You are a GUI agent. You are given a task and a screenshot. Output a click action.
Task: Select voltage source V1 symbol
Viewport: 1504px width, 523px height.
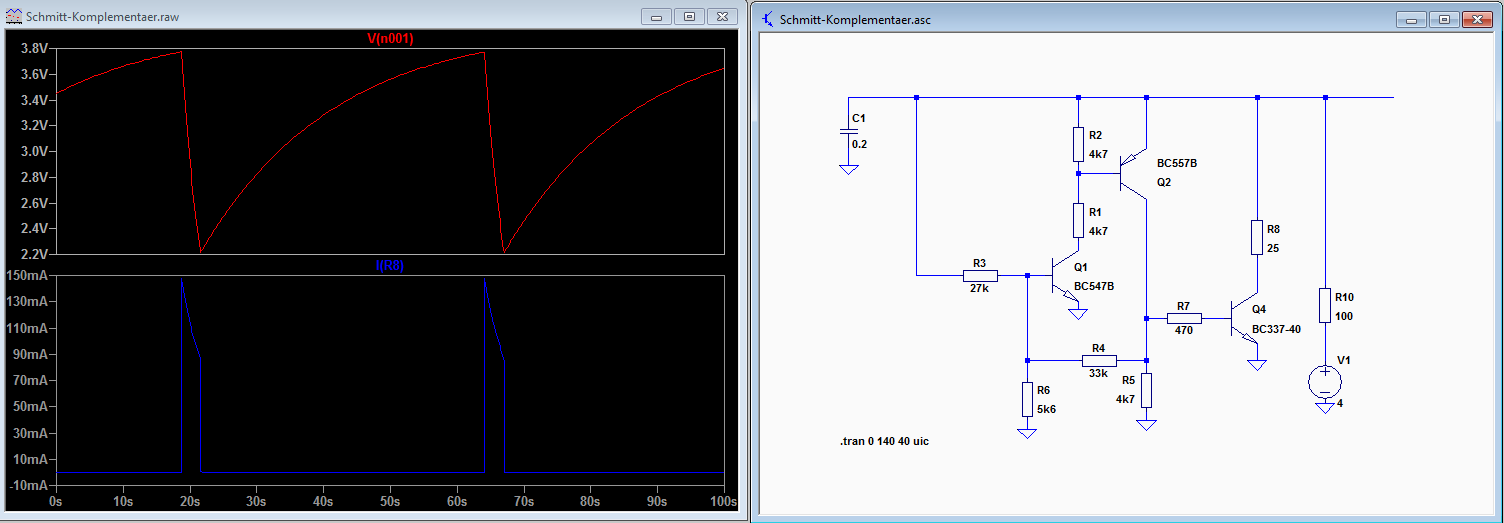[1324, 380]
